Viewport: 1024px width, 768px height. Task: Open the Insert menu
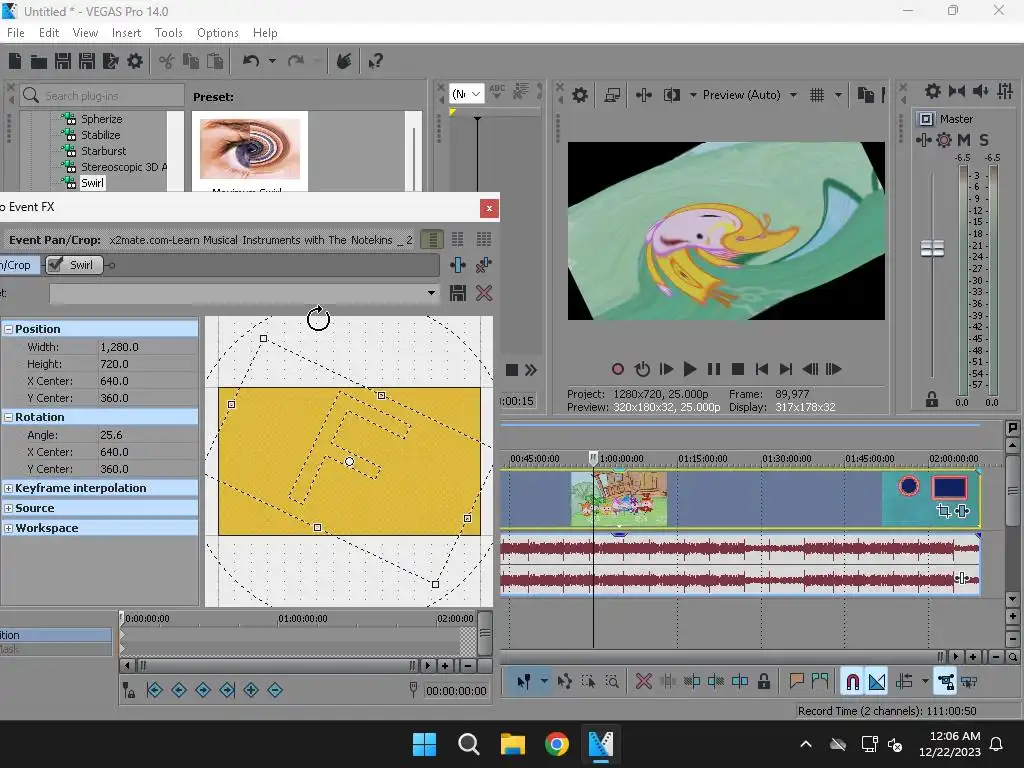pos(126,33)
